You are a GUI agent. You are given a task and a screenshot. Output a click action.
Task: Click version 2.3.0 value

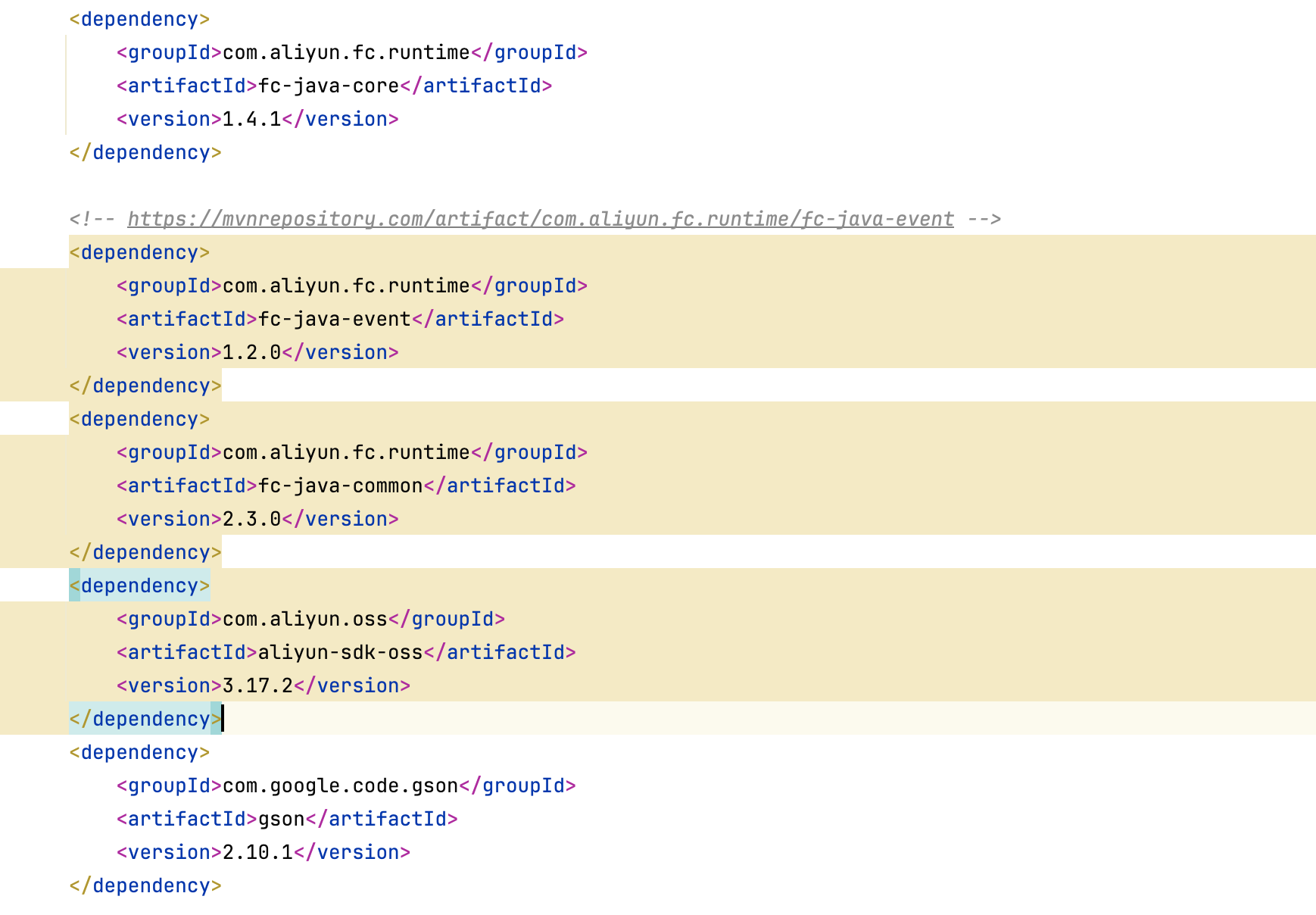point(252,519)
